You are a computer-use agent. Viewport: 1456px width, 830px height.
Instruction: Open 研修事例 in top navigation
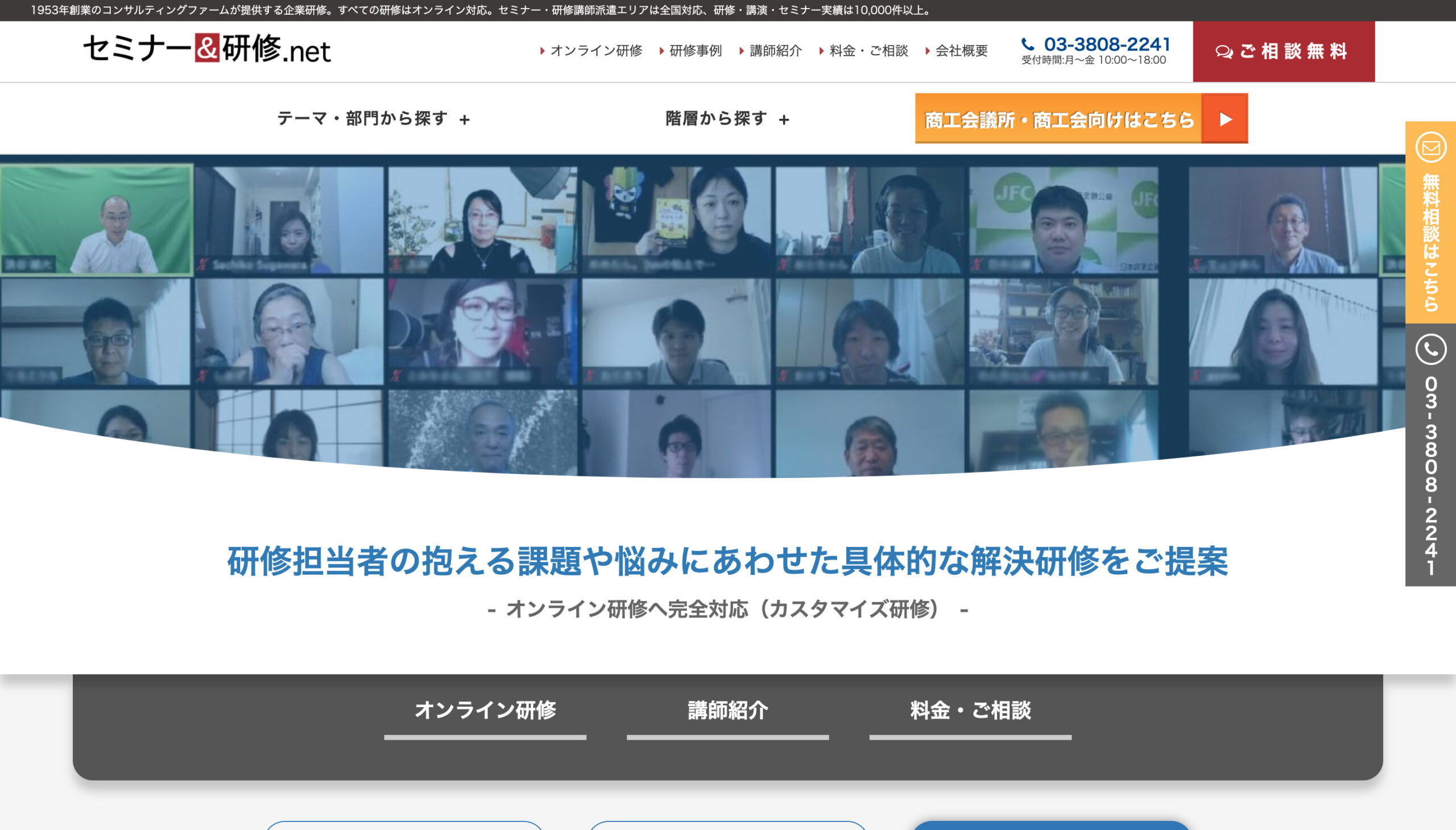pos(695,51)
